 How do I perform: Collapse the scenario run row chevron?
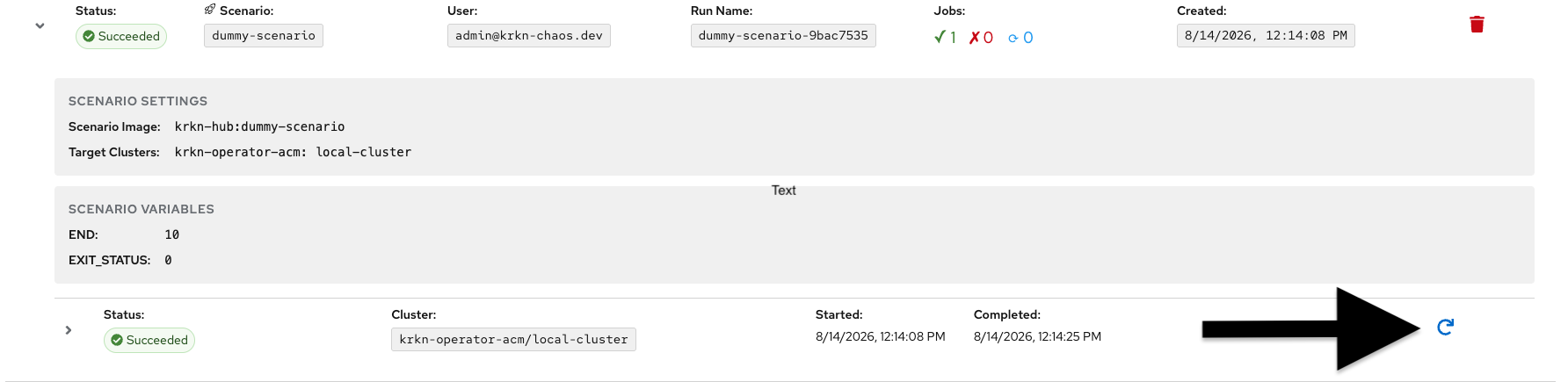40,25
